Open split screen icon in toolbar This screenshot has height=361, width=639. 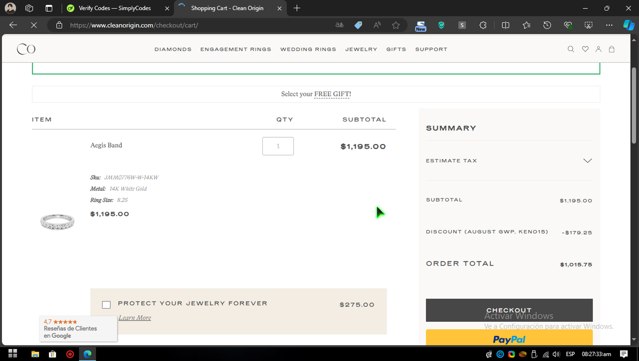pos(505,25)
